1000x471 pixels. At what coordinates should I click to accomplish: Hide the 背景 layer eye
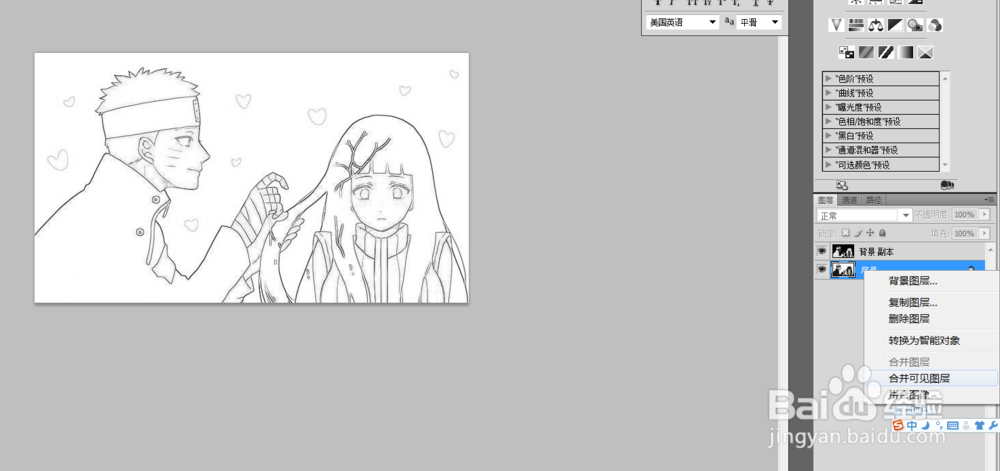822,270
